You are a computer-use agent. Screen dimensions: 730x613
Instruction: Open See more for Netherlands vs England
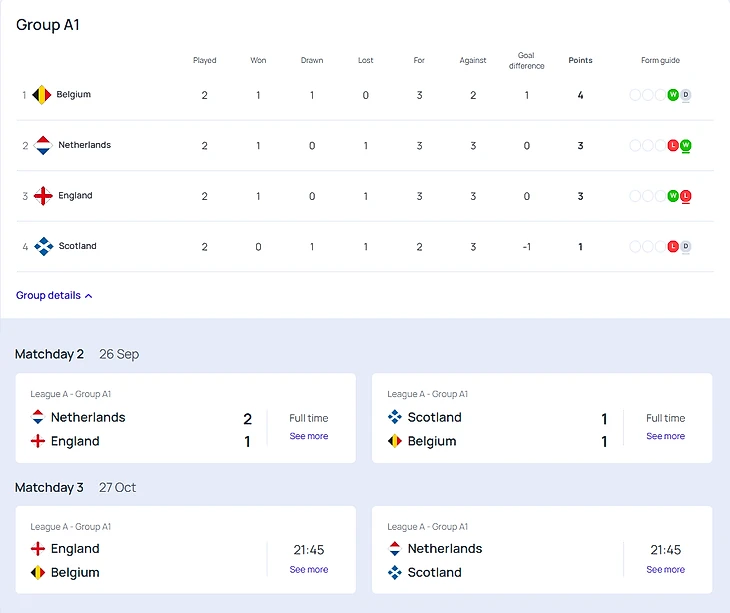308,437
